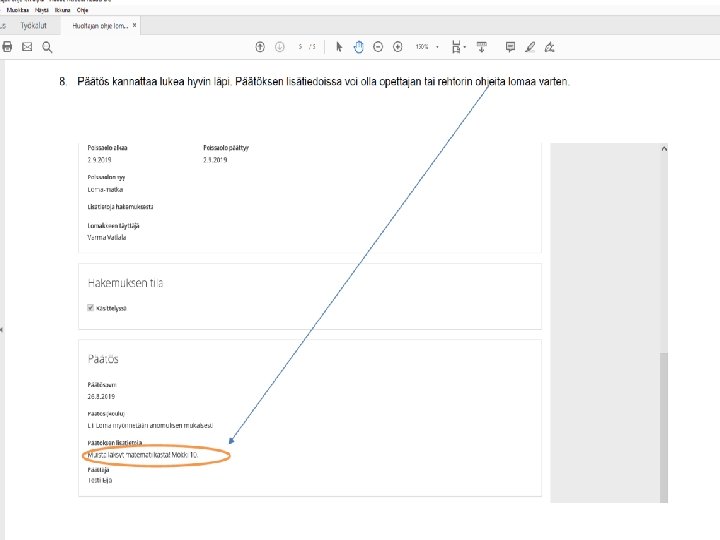This screenshot has width=720, height=540.
Task: Click the embedded form's vertical scrollbar thumb
Action: (664, 427)
